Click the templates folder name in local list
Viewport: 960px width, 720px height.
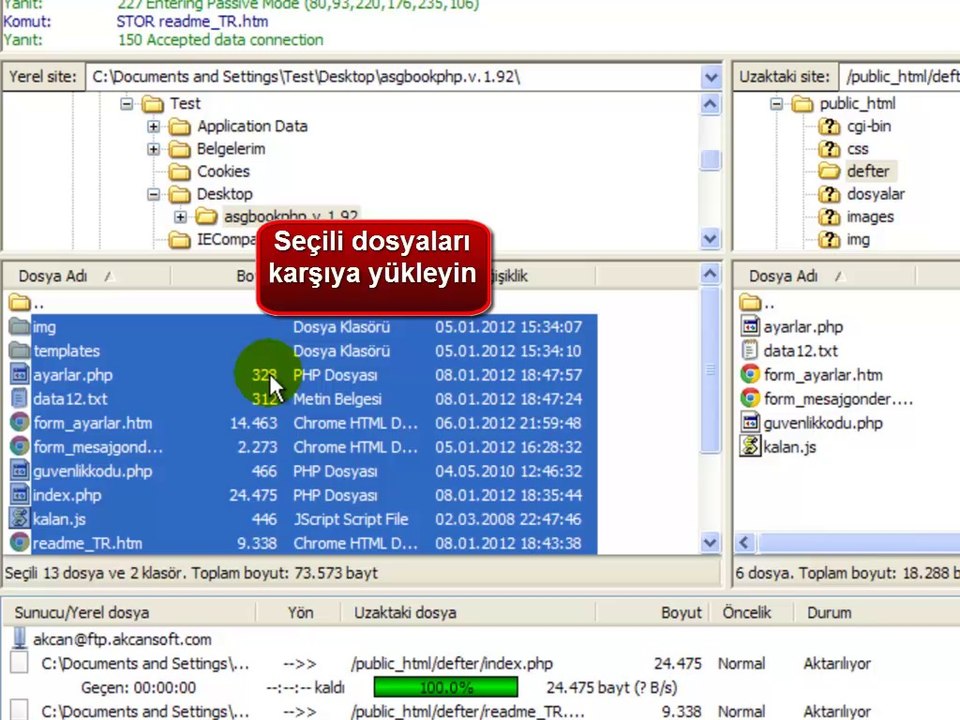pyautogui.click(x=66, y=351)
